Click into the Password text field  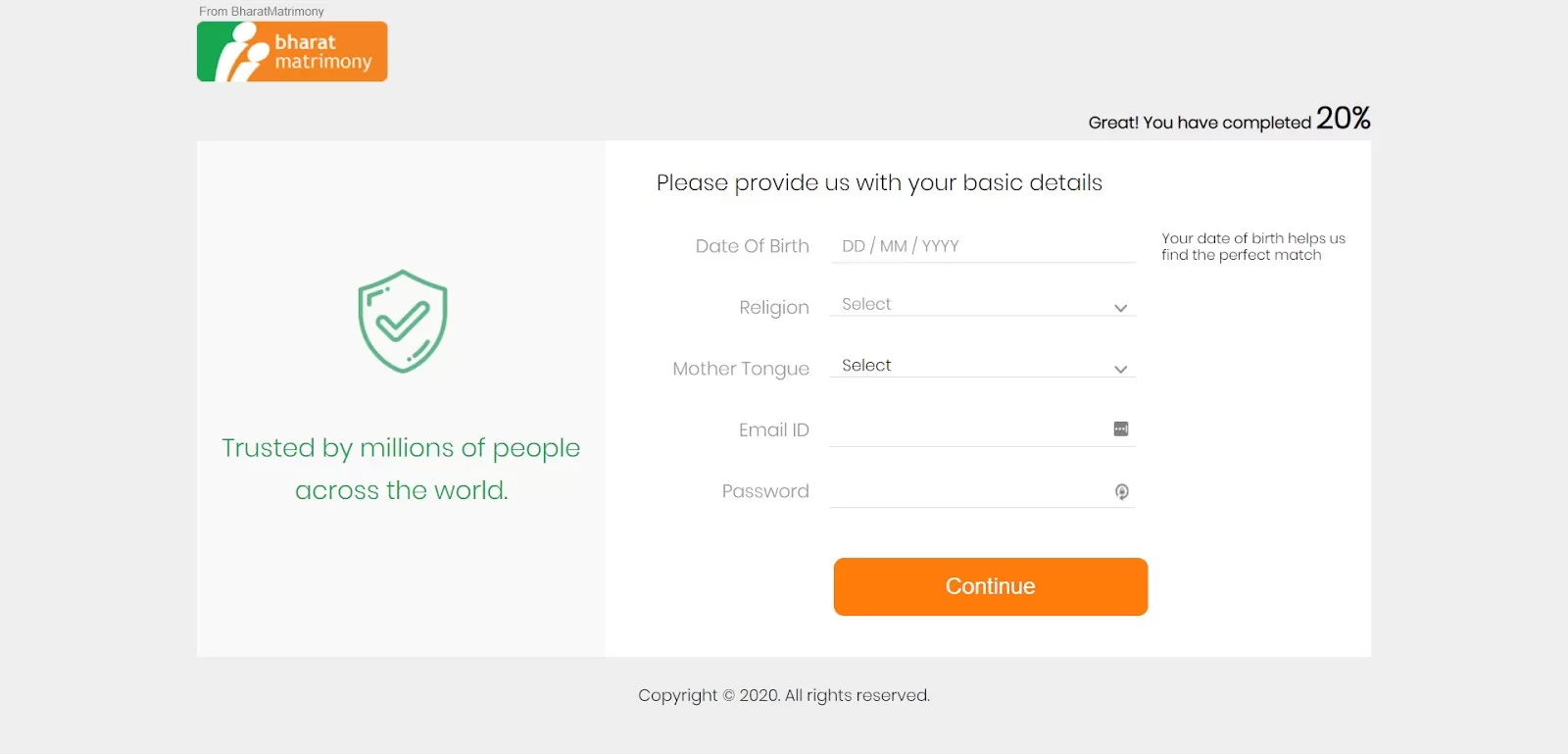pyautogui.click(x=965, y=491)
